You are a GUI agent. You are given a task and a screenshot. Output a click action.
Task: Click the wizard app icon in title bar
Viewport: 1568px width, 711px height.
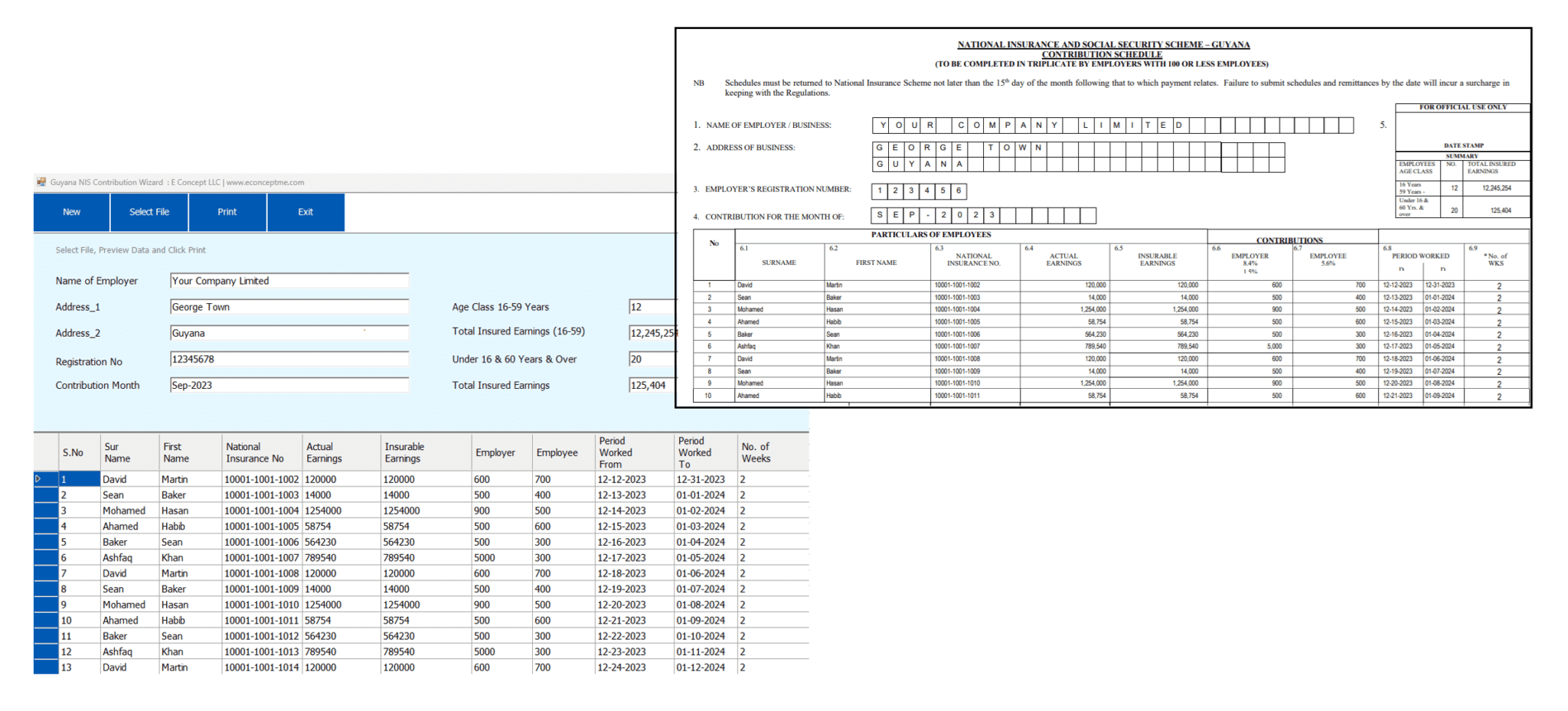41,182
